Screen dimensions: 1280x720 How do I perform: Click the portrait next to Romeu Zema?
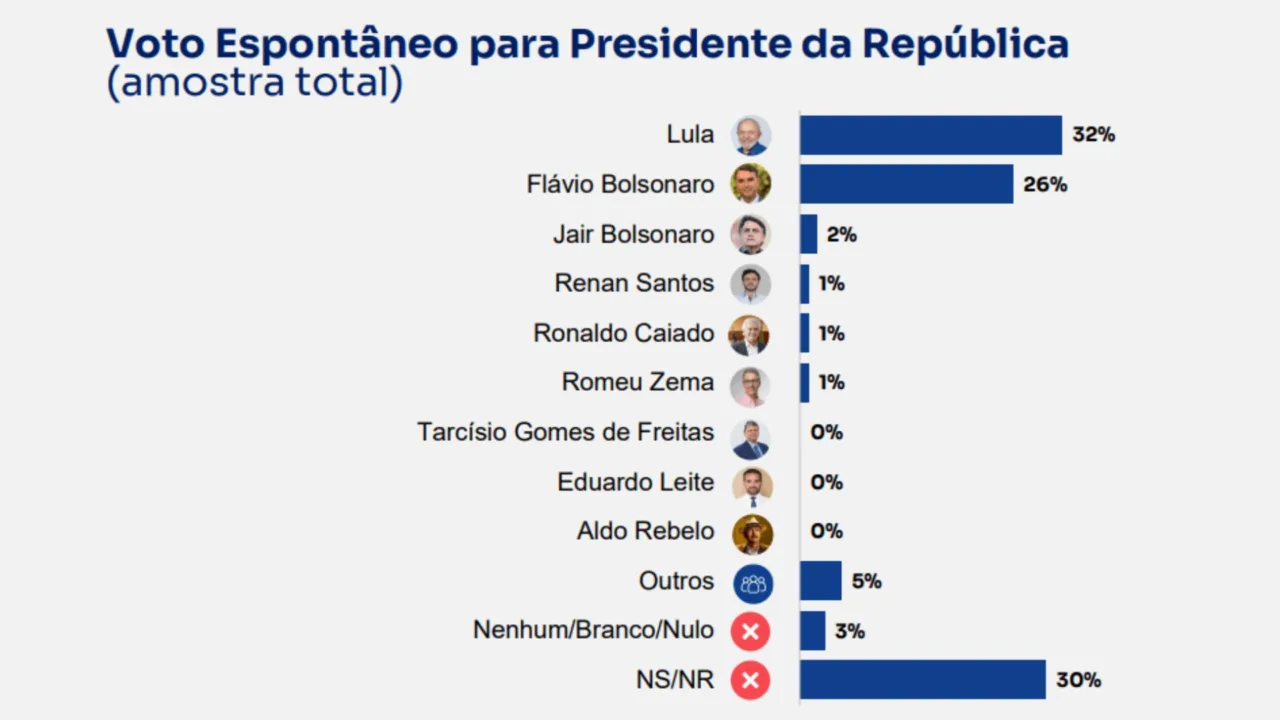pos(750,384)
